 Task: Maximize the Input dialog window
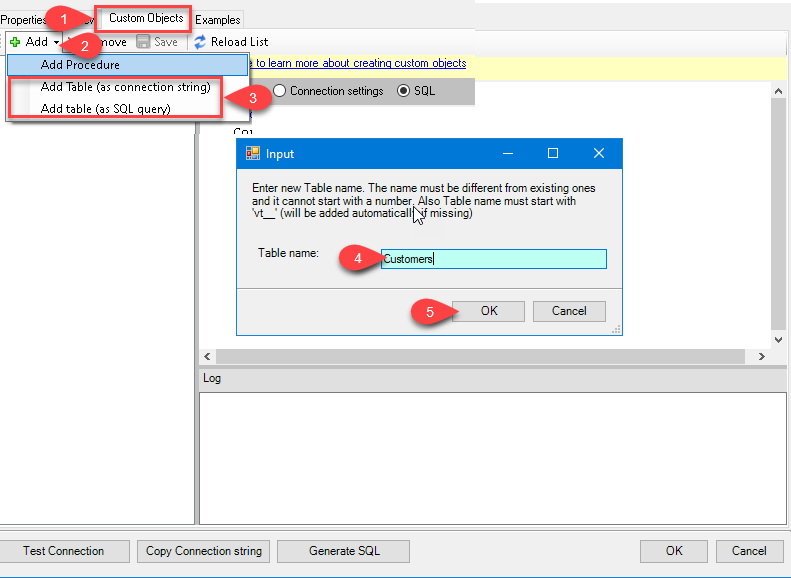(552, 153)
